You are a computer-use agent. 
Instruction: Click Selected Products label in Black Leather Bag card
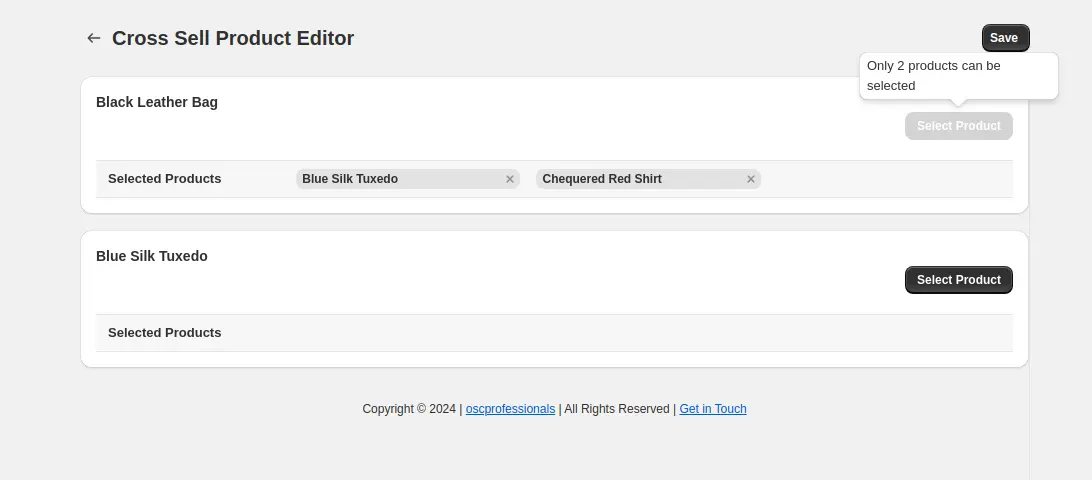tap(164, 179)
